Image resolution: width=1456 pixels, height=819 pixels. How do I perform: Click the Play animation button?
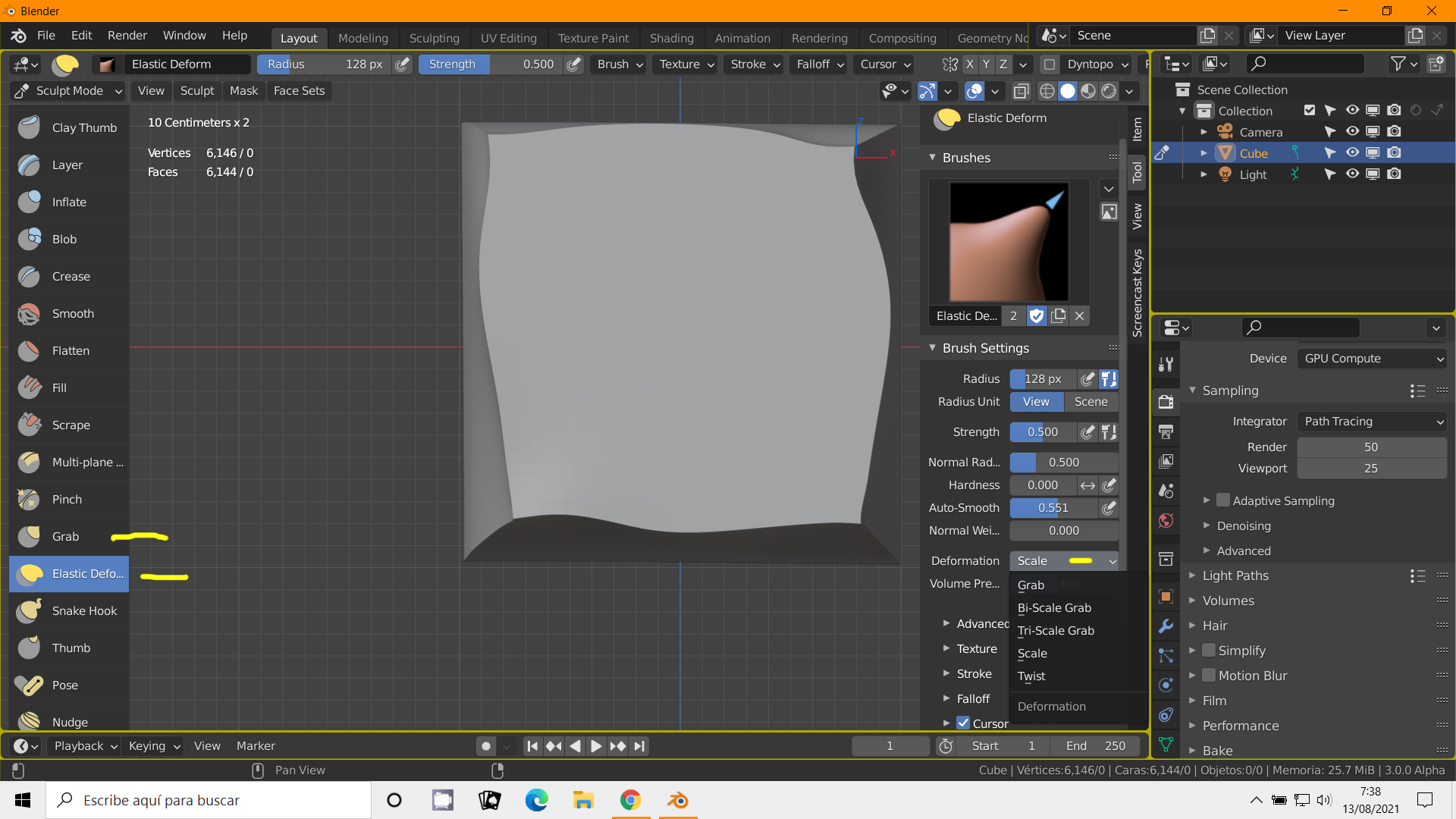coord(596,746)
